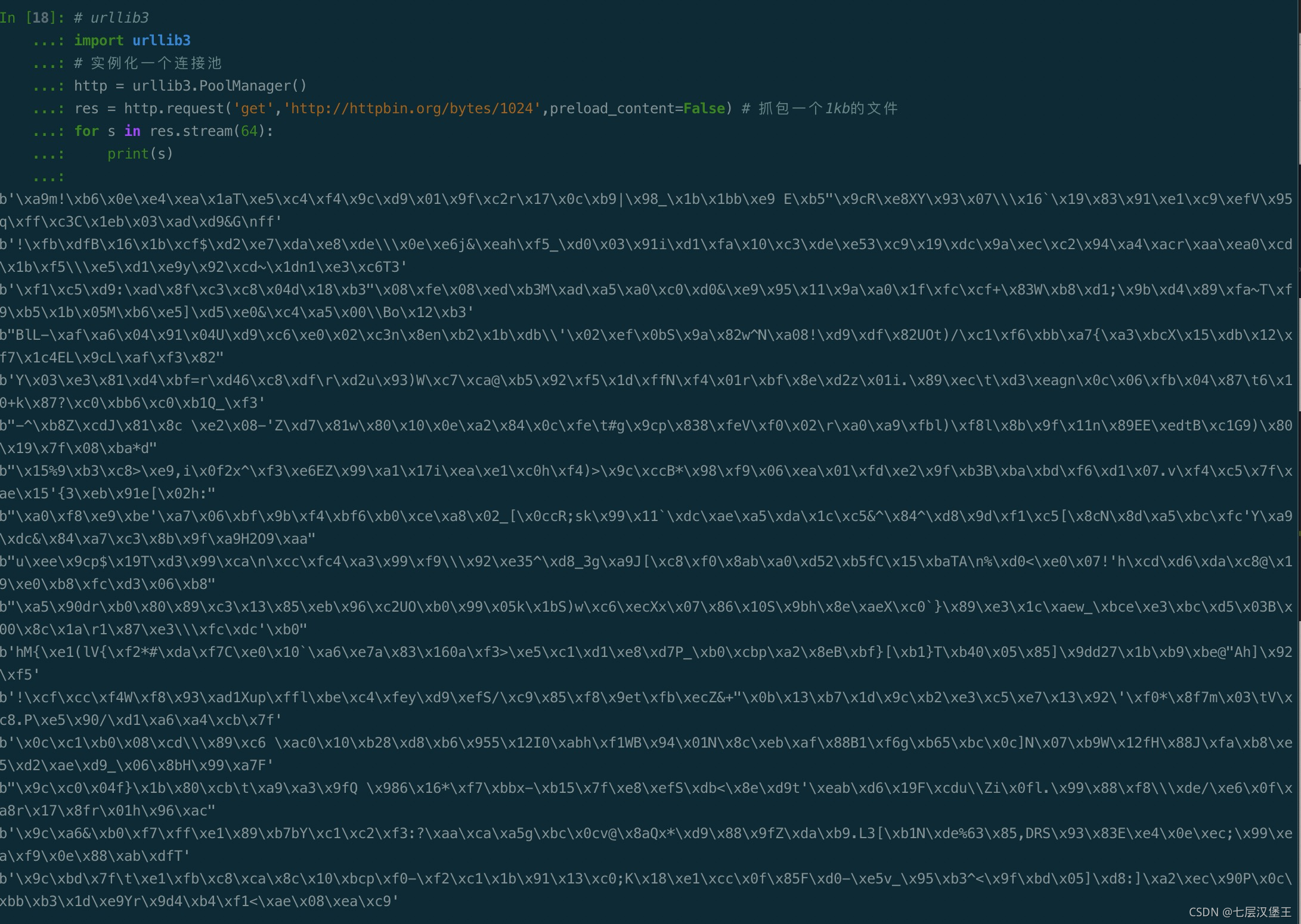
Task: Click output line starting b"\xa5\x90dr
Action: 646,618
